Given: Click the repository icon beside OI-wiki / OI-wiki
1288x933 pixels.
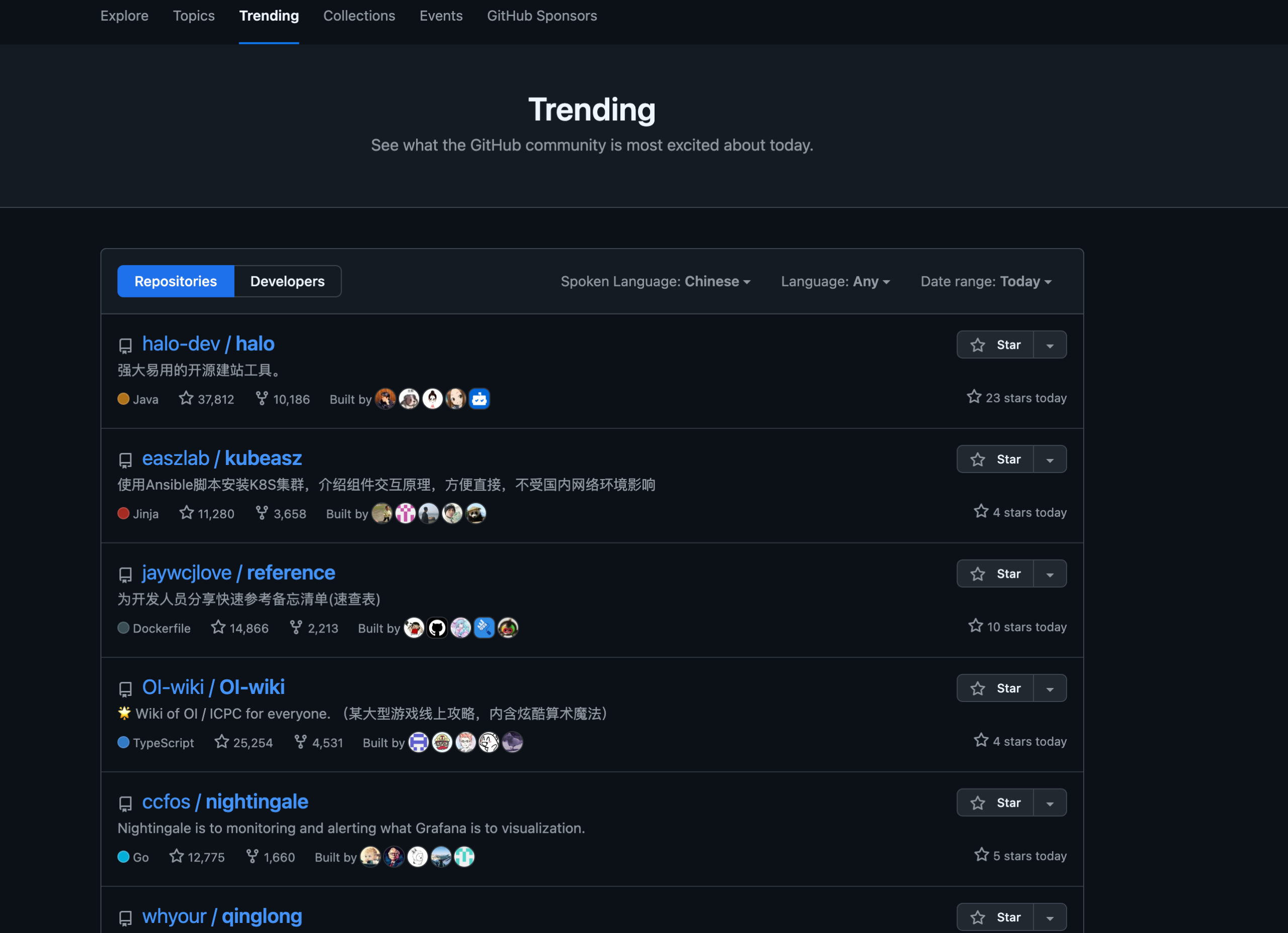Looking at the screenshot, I should point(125,689).
